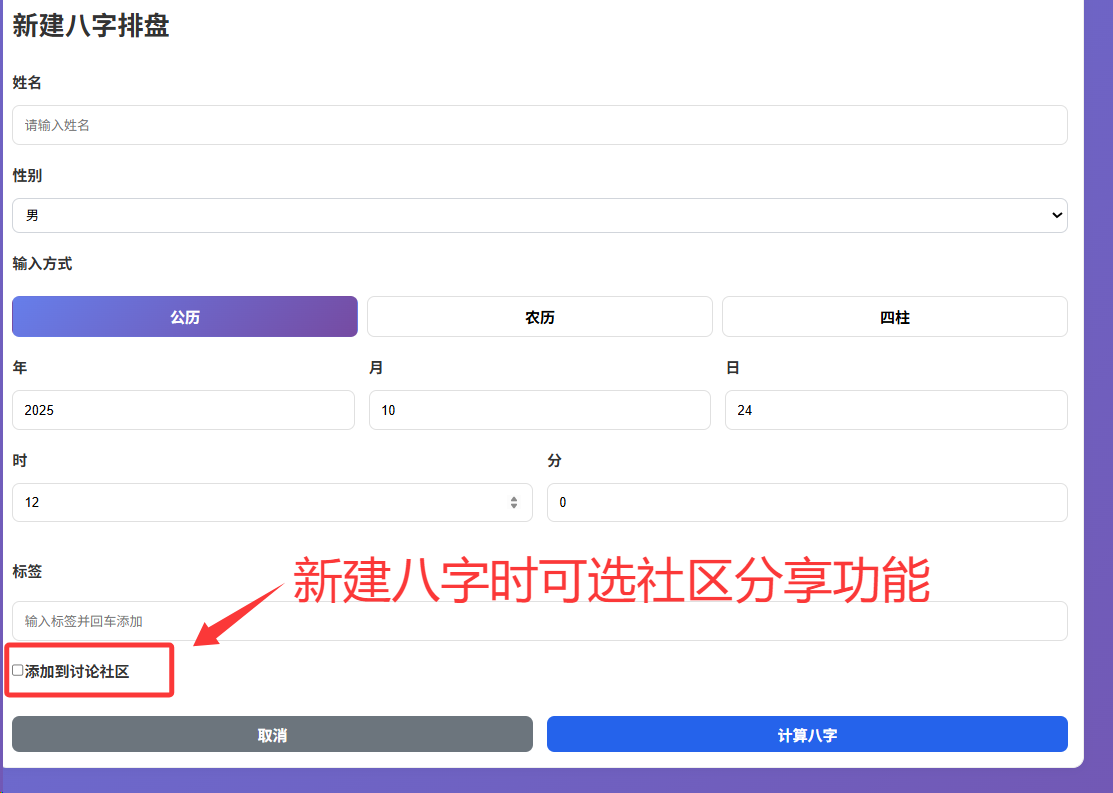Click the 月 field showing 10
The width and height of the screenshot is (1113, 793).
[539, 410]
